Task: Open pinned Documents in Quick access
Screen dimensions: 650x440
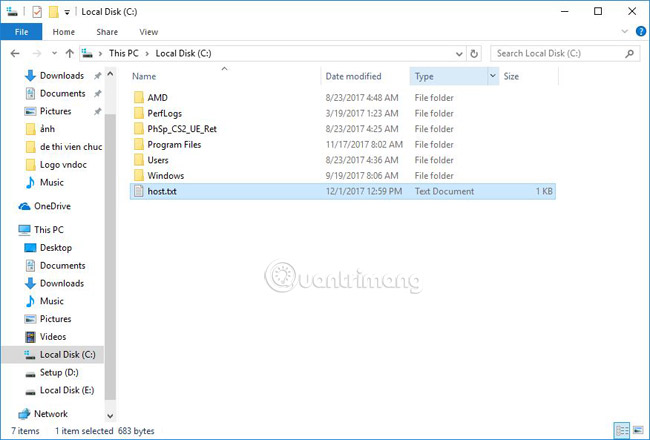Action: point(63,93)
